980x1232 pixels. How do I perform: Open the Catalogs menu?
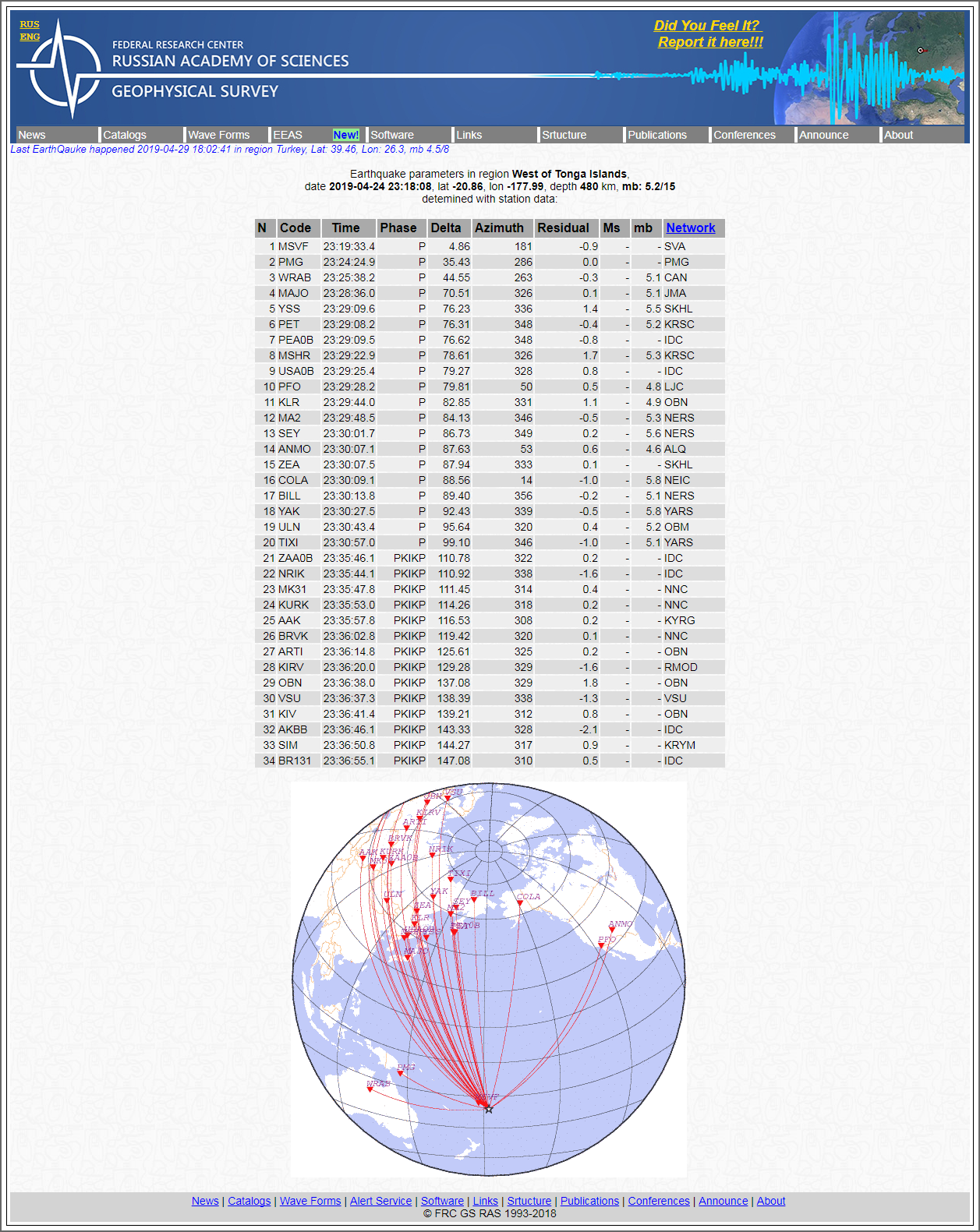point(125,135)
